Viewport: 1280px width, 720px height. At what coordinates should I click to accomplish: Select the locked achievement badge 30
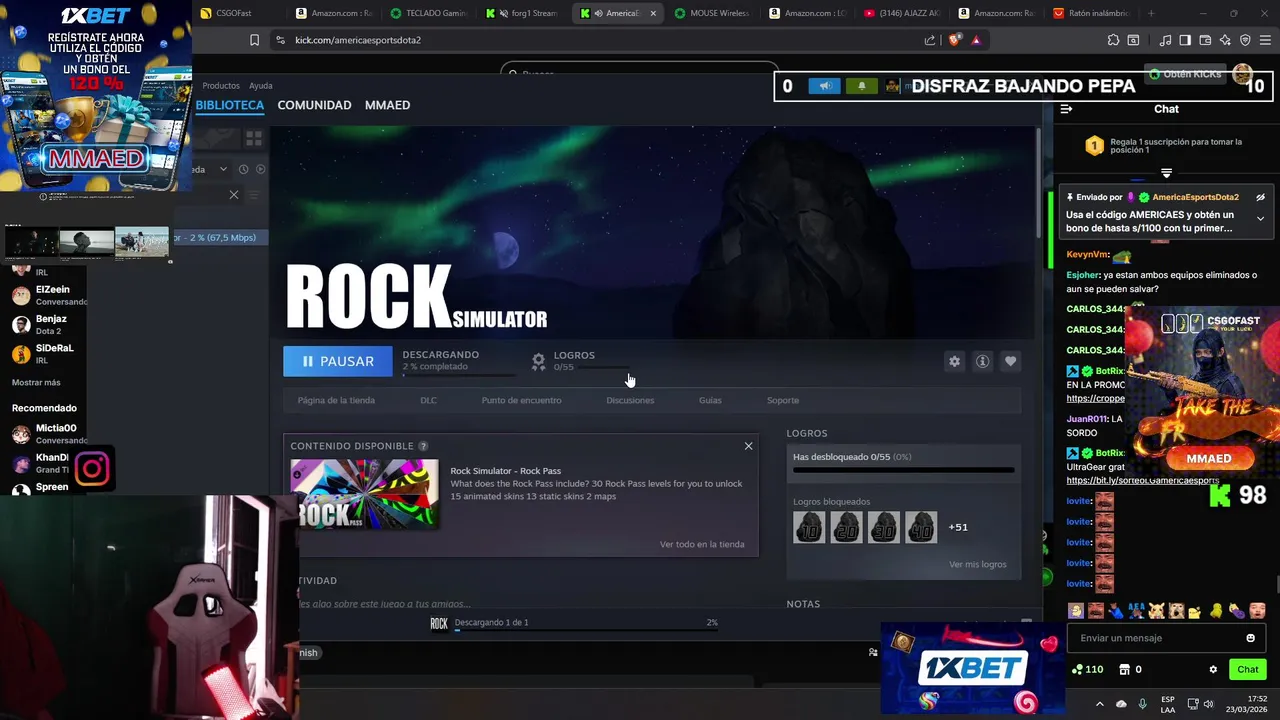click(x=883, y=527)
